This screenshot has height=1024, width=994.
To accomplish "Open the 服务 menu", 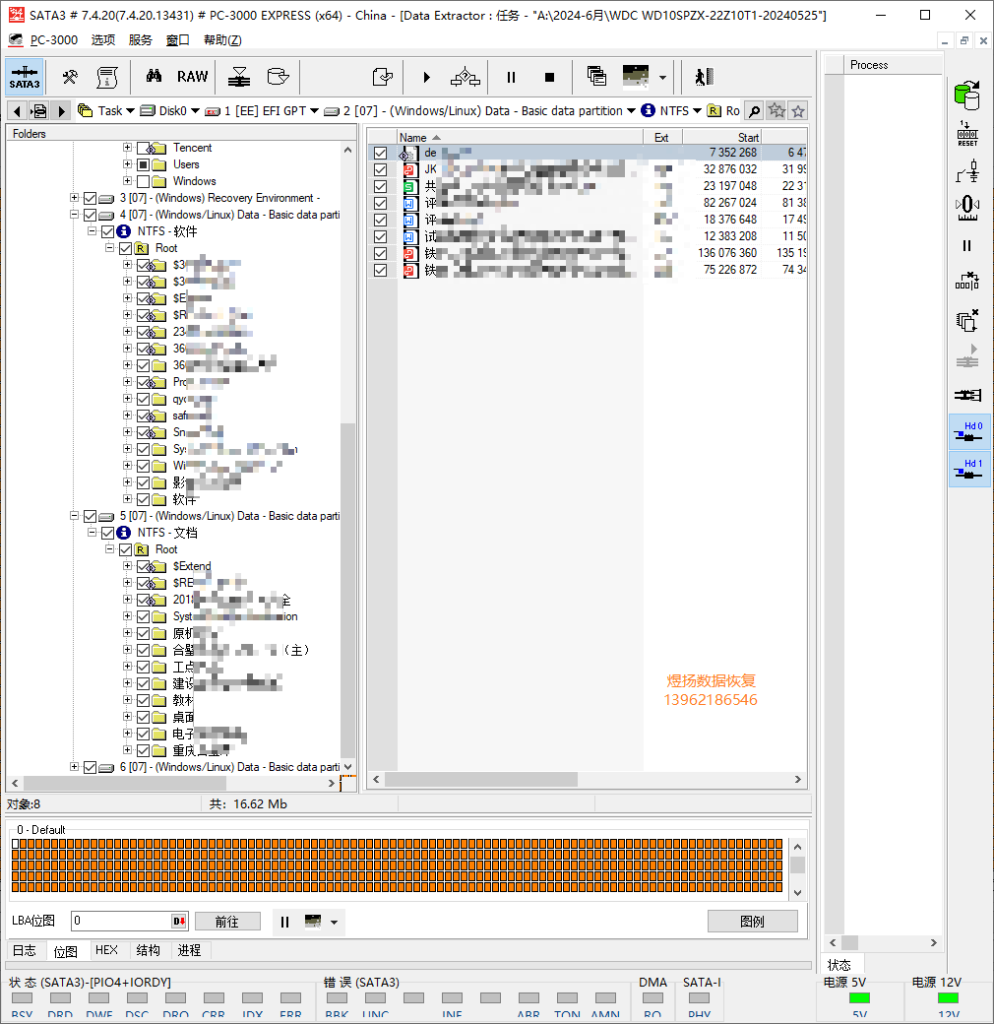I will [x=140, y=40].
